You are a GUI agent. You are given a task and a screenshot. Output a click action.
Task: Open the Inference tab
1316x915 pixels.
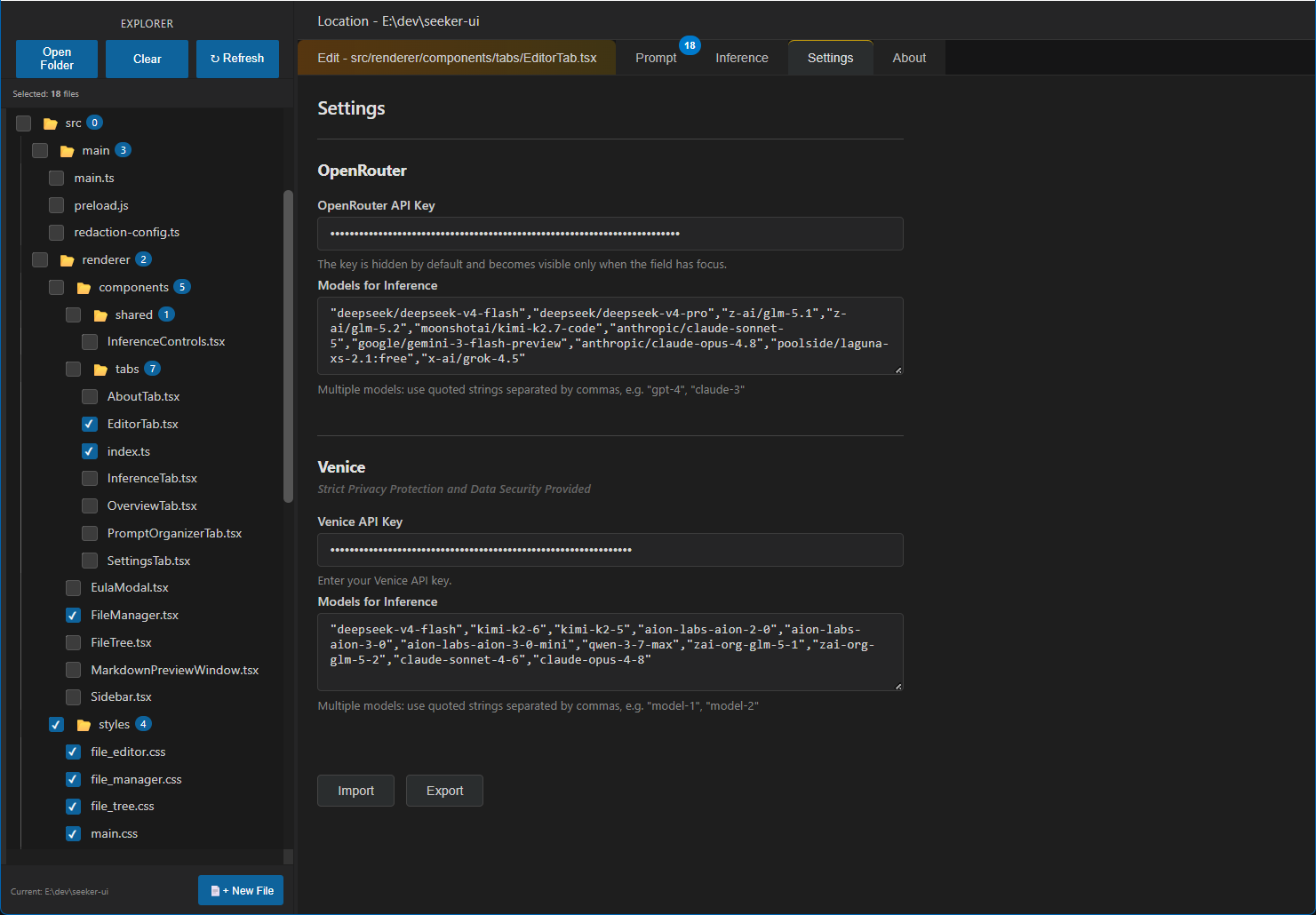coord(742,58)
